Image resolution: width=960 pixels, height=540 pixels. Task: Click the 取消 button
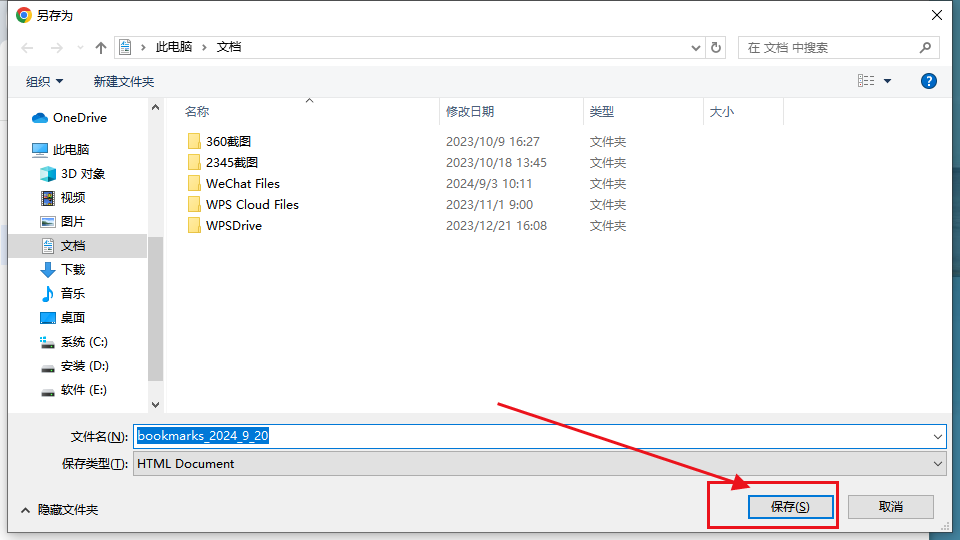891,507
